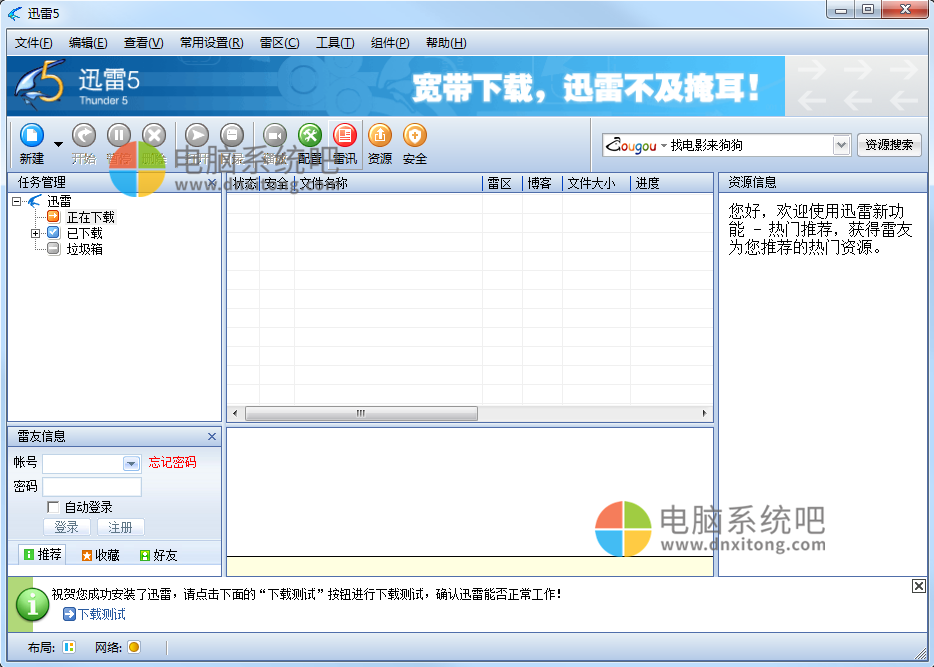Click the 密码 password input field

pyautogui.click(x=92, y=487)
